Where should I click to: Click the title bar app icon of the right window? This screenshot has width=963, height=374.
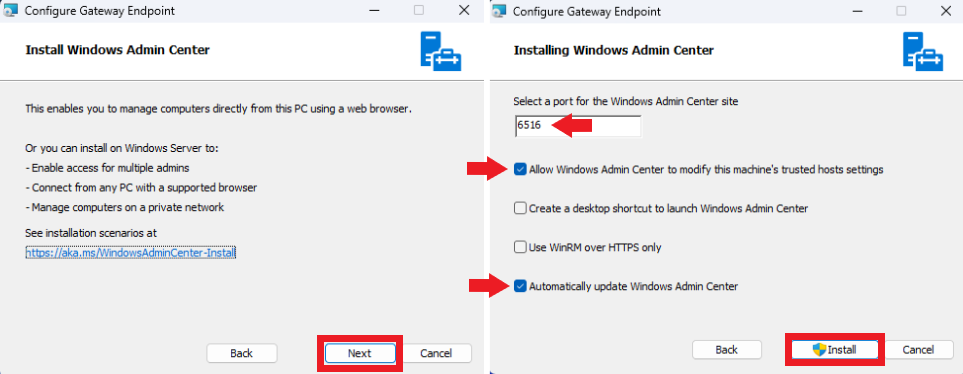pos(499,11)
